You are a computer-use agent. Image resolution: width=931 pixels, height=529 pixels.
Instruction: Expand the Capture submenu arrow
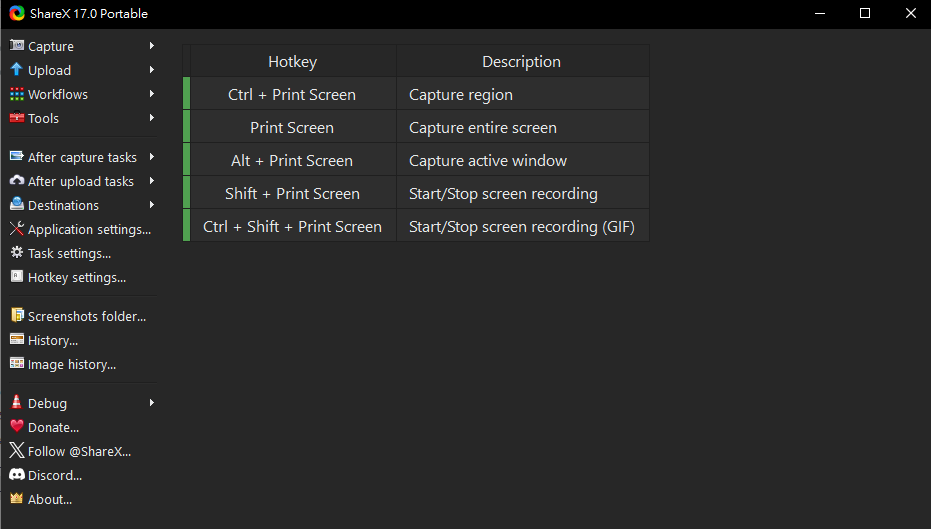[152, 46]
